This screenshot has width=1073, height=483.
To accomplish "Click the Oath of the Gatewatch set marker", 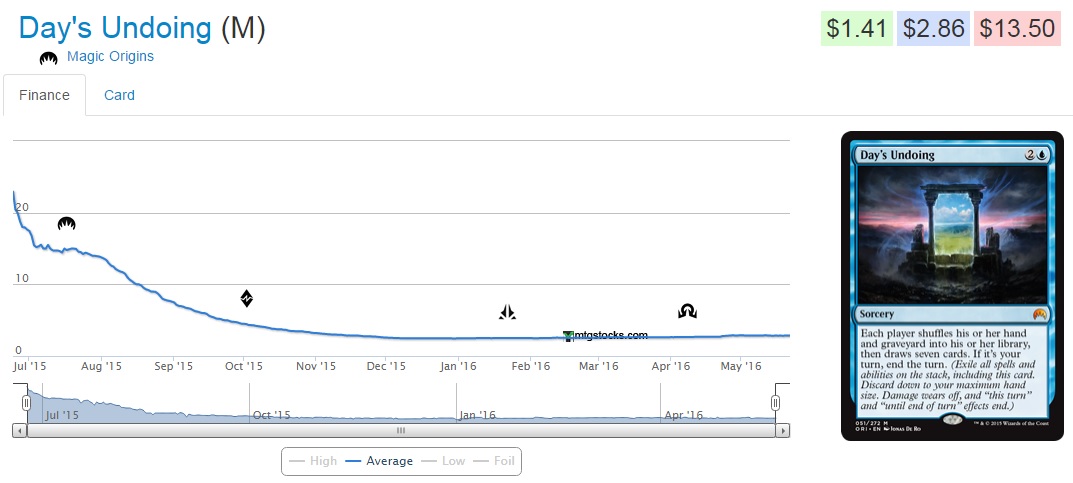I will pyautogui.click(x=507, y=312).
